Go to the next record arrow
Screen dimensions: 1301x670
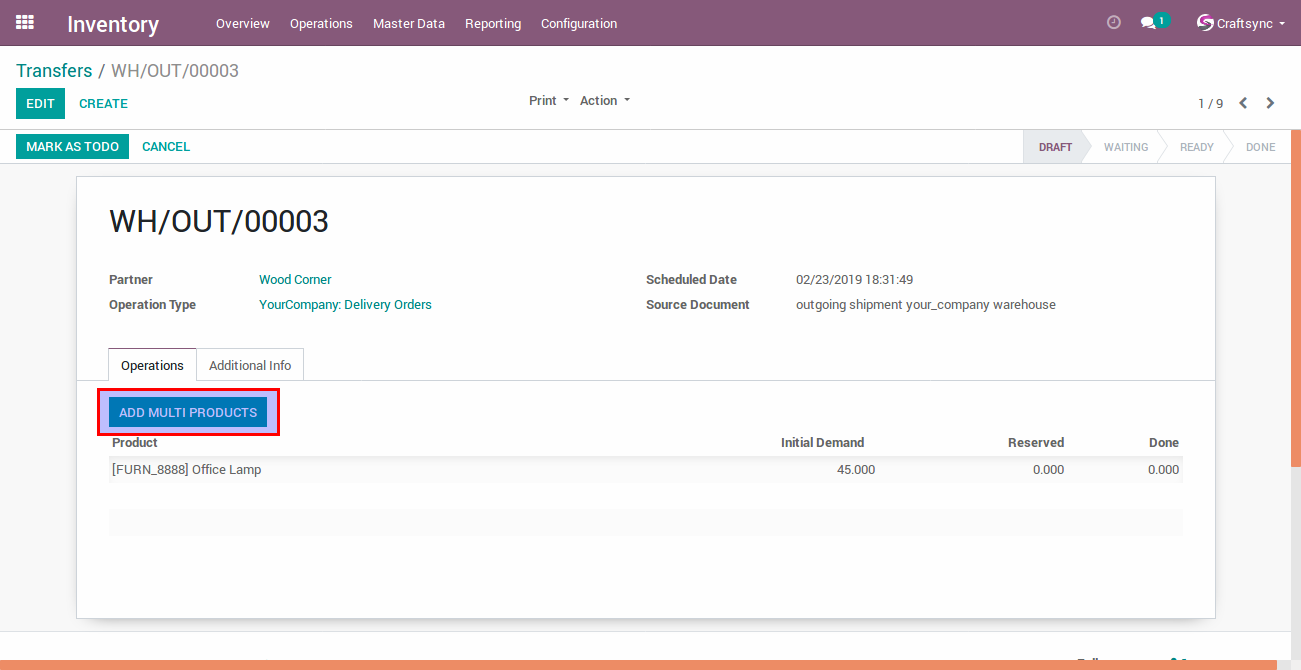pos(1270,103)
